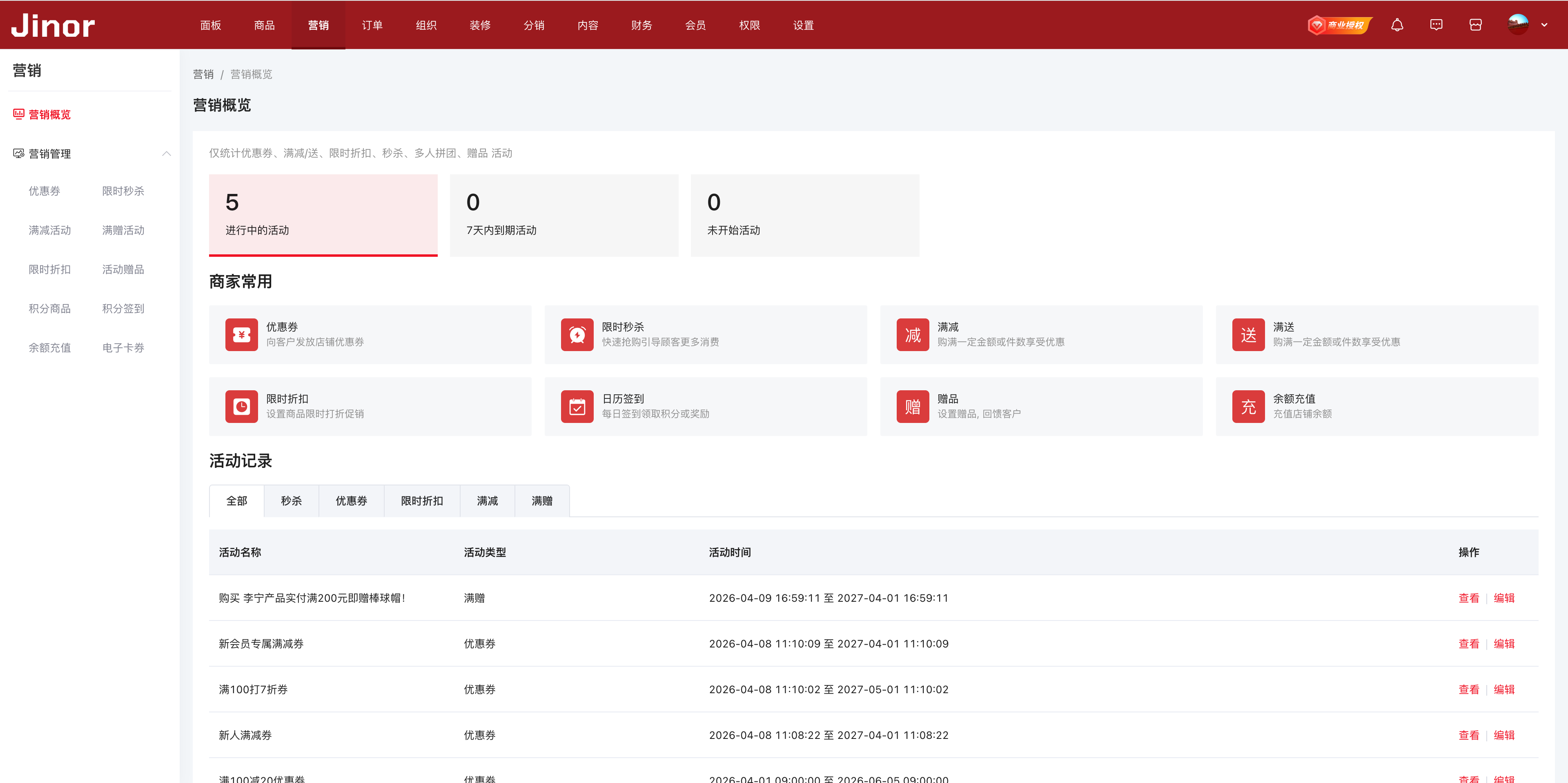Click the 日历签到 calendar icon
1568x783 pixels.
577,407
